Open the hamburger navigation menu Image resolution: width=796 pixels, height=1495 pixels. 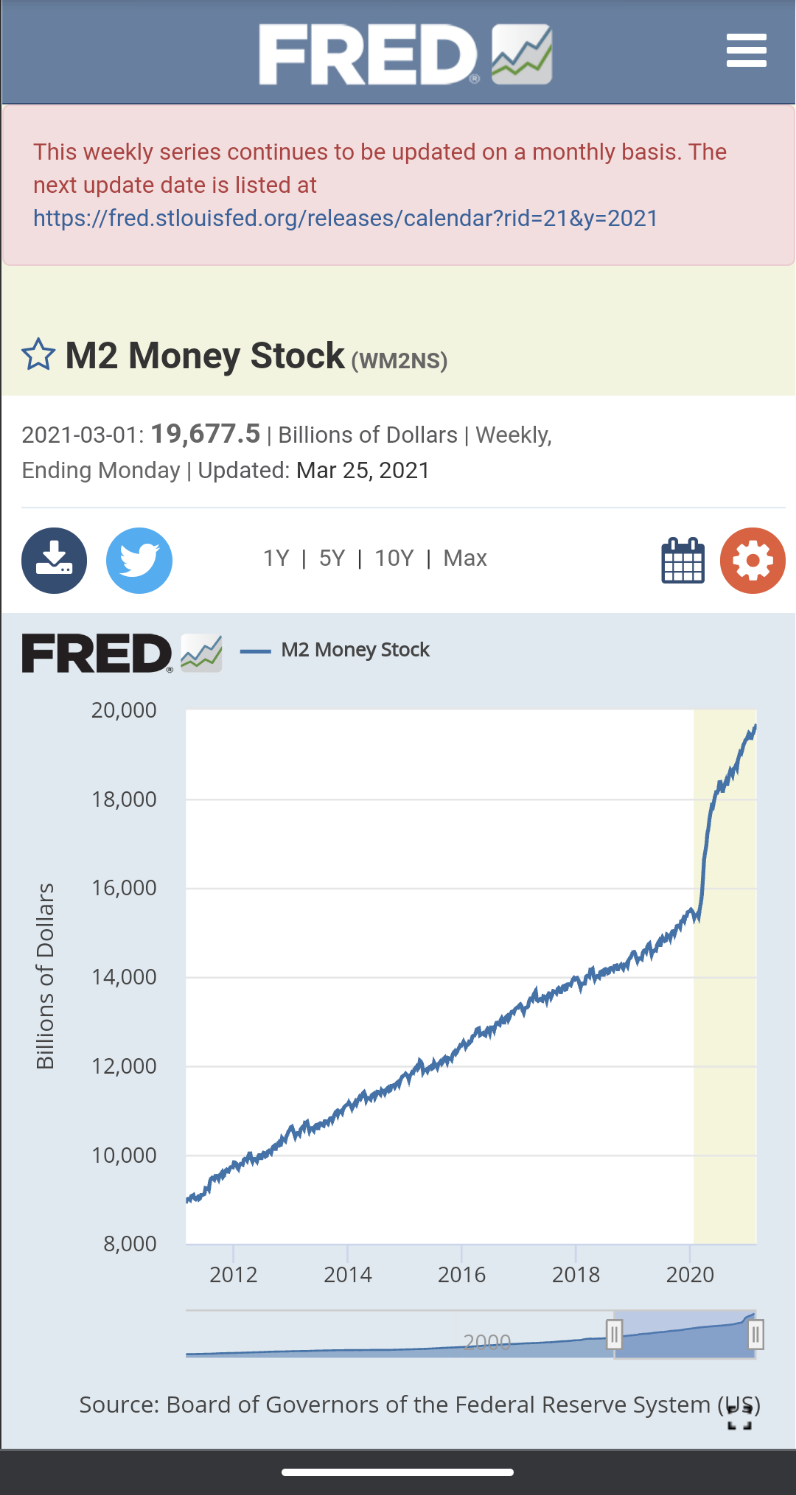[746, 50]
